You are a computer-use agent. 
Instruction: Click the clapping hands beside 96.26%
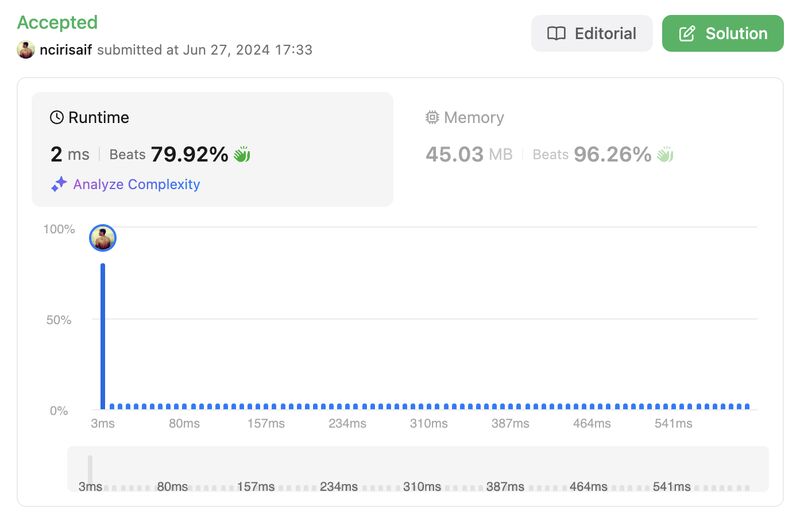(x=665, y=154)
